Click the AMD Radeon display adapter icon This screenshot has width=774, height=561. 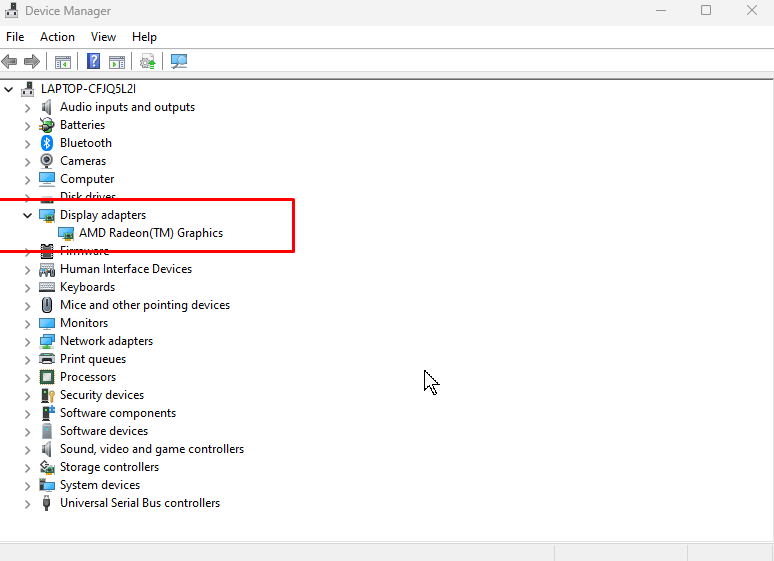click(66, 233)
